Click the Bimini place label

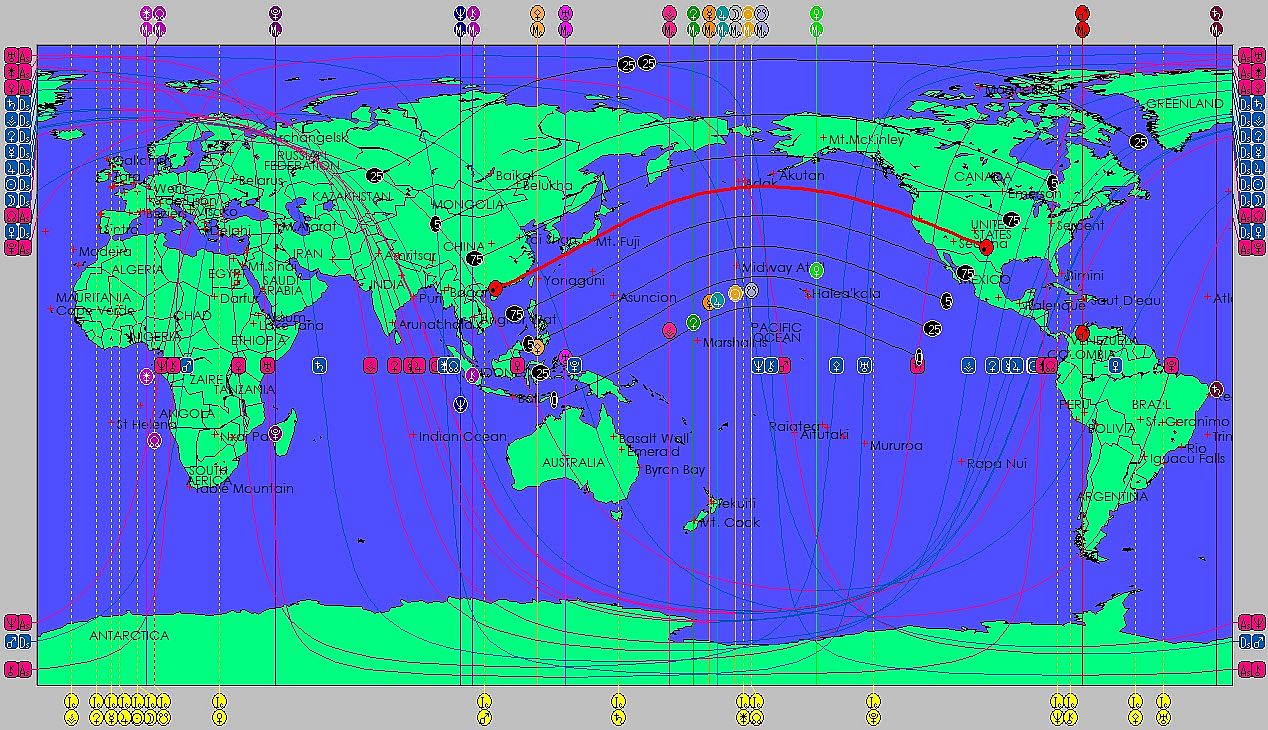coord(1084,275)
